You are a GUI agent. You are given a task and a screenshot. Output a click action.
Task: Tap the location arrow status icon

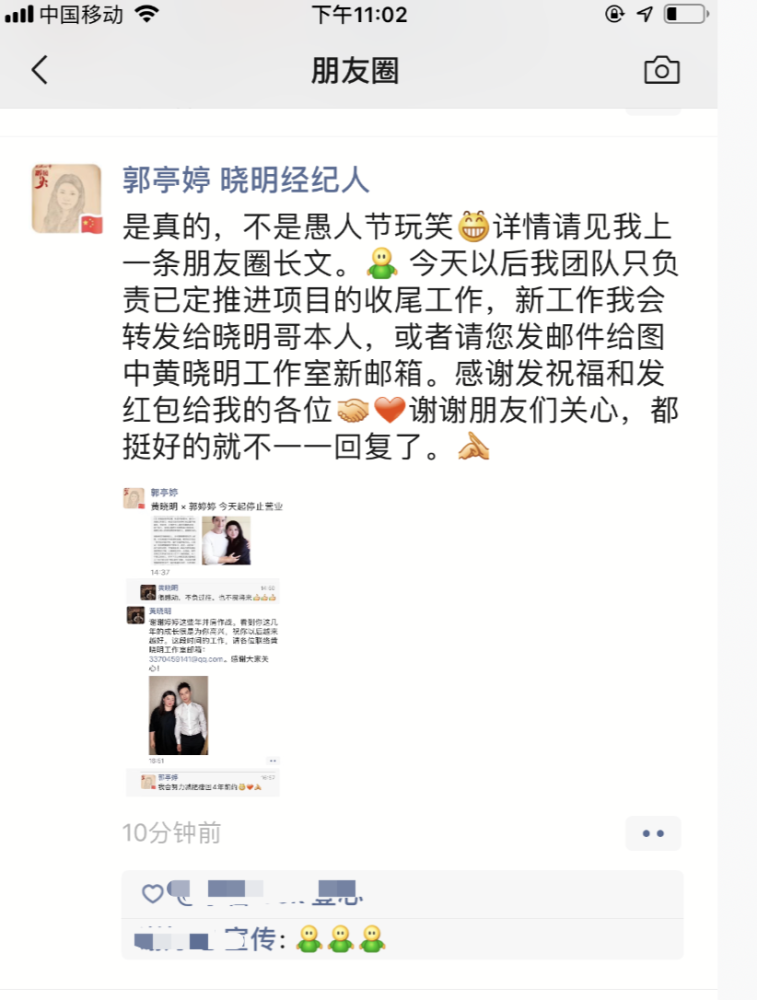click(x=645, y=14)
